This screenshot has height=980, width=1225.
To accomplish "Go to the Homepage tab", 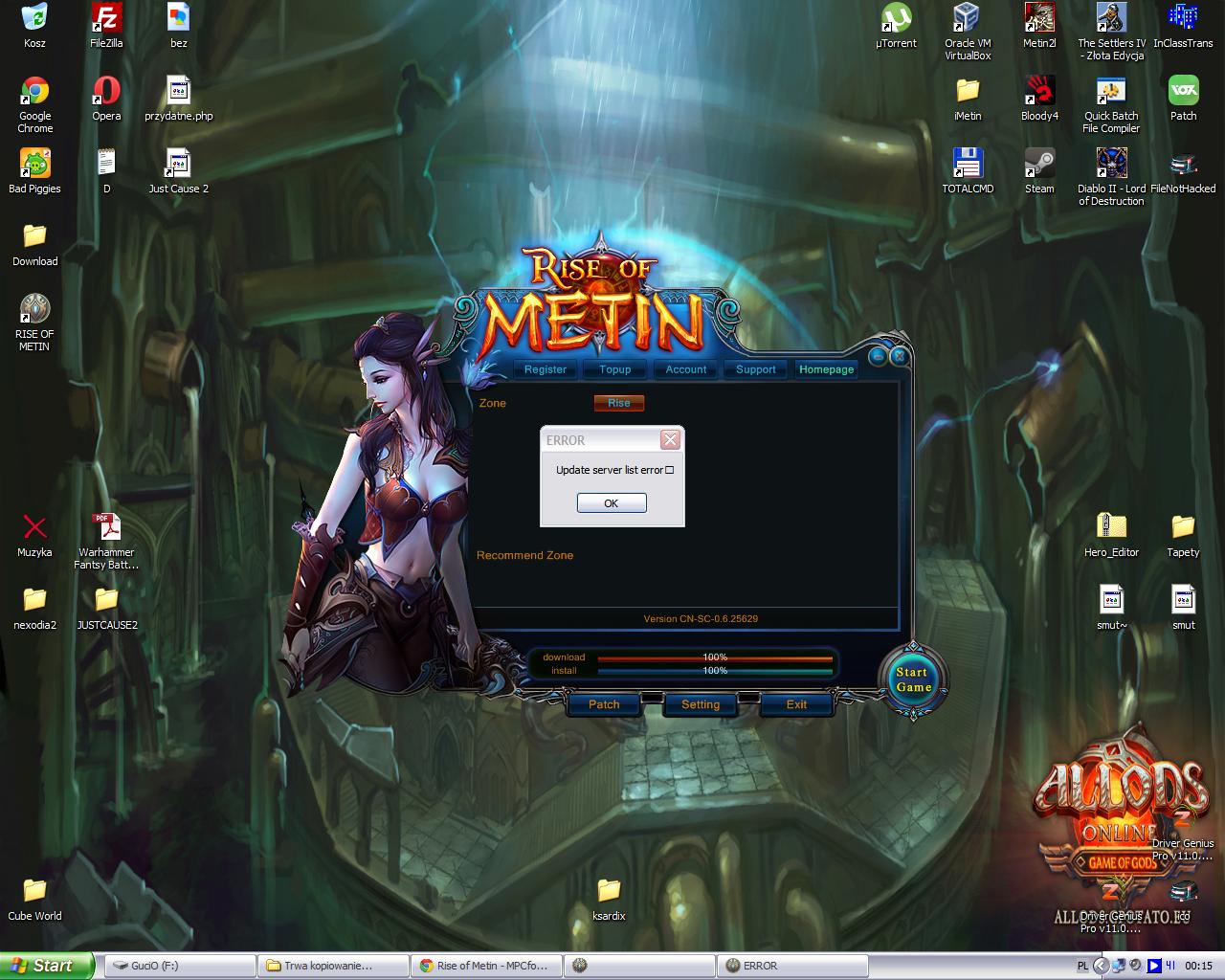I will (x=826, y=369).
